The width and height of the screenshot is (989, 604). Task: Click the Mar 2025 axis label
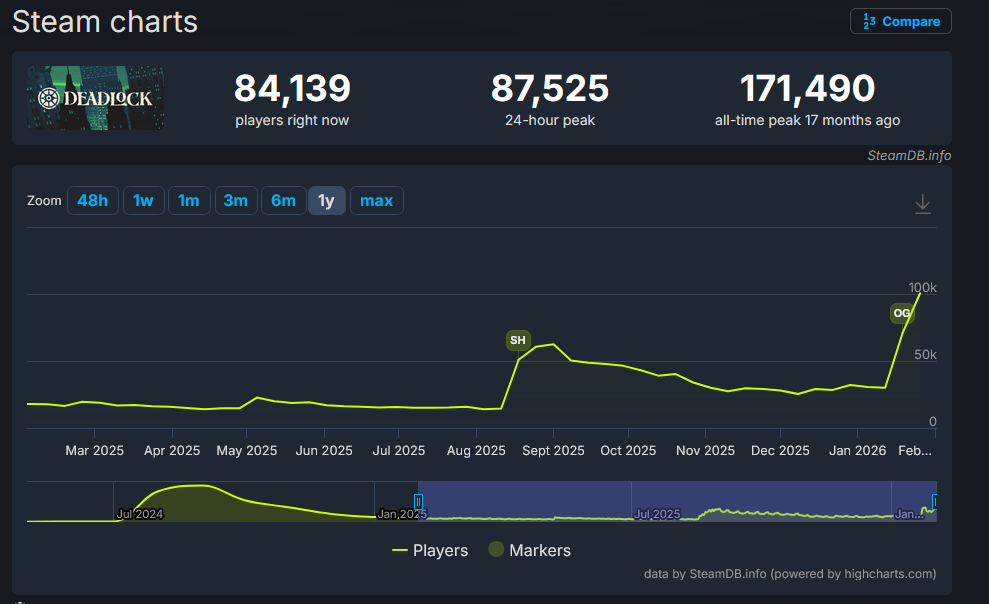point(95,451)
